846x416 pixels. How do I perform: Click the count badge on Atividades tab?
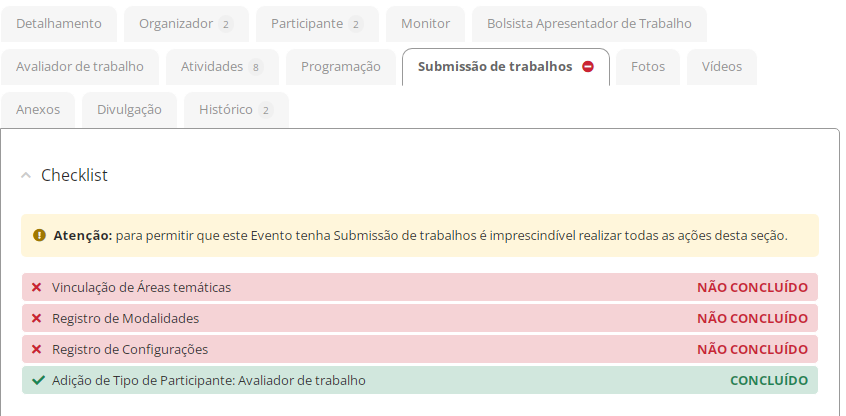(x=257, y=67)
